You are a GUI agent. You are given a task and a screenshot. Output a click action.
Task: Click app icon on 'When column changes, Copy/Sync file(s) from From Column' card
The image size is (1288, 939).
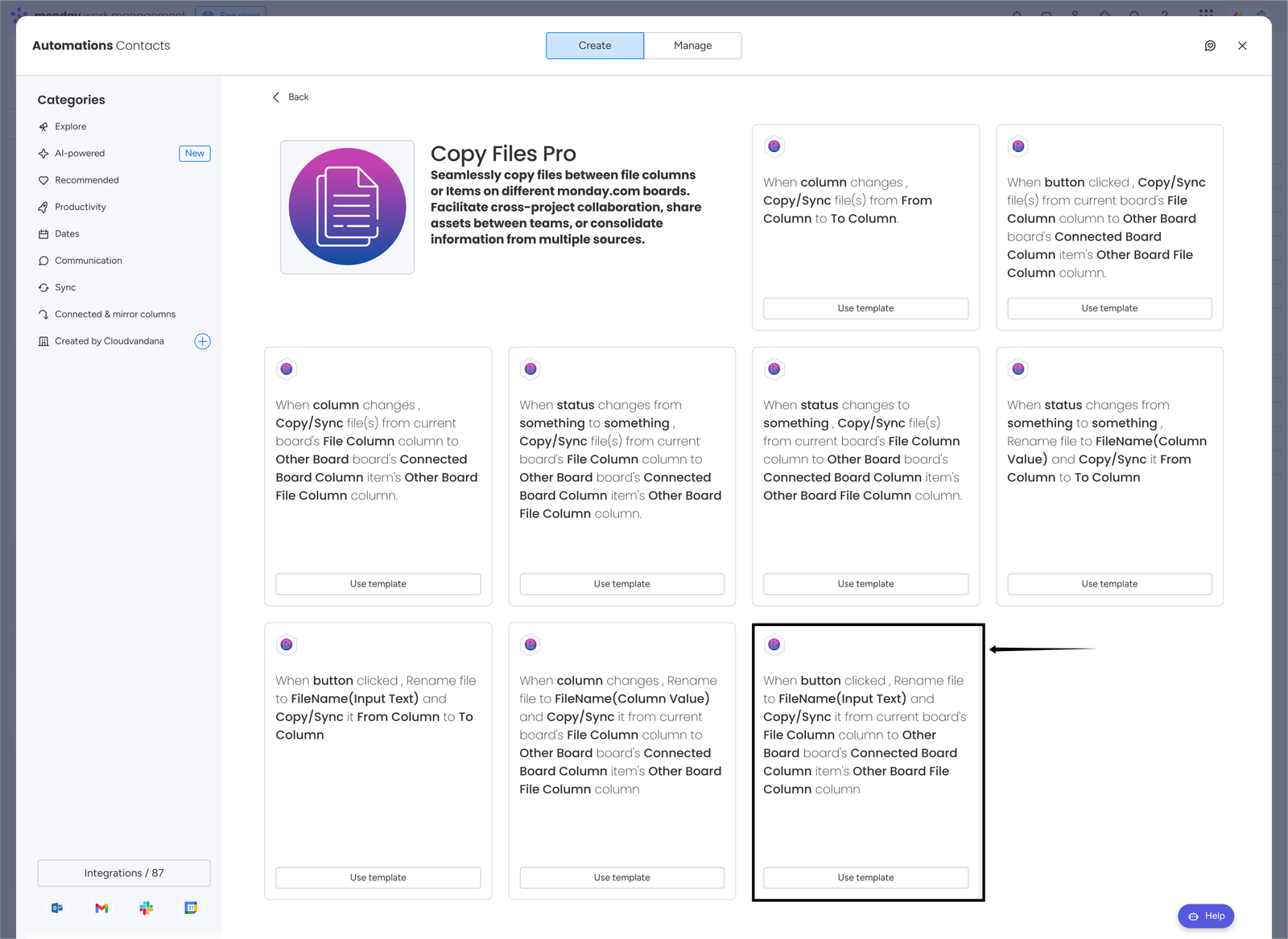tap(774, 146)
